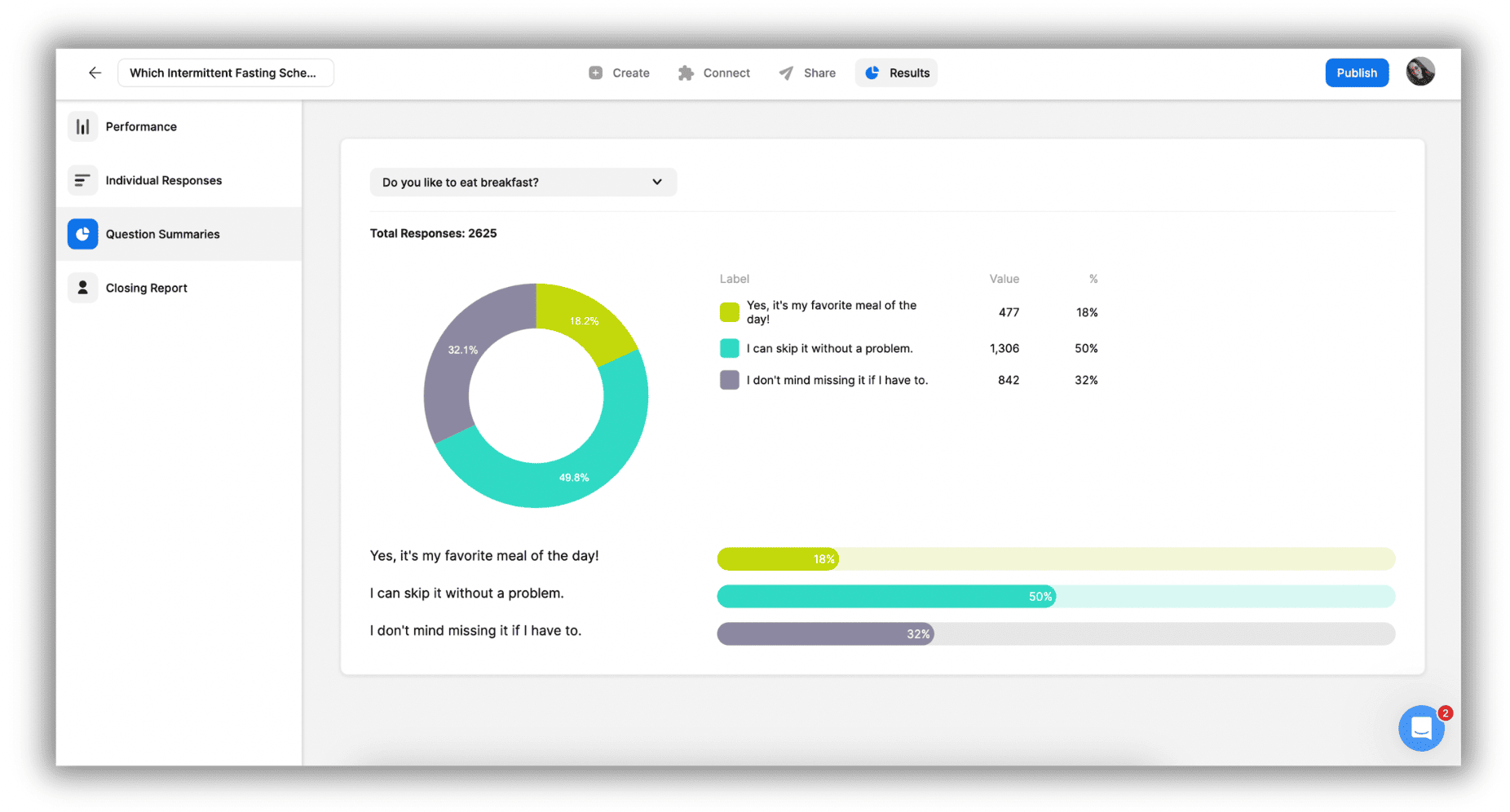Open the Connect integrations icon
Screen dimensions: 1510x812
coord(686,73)
